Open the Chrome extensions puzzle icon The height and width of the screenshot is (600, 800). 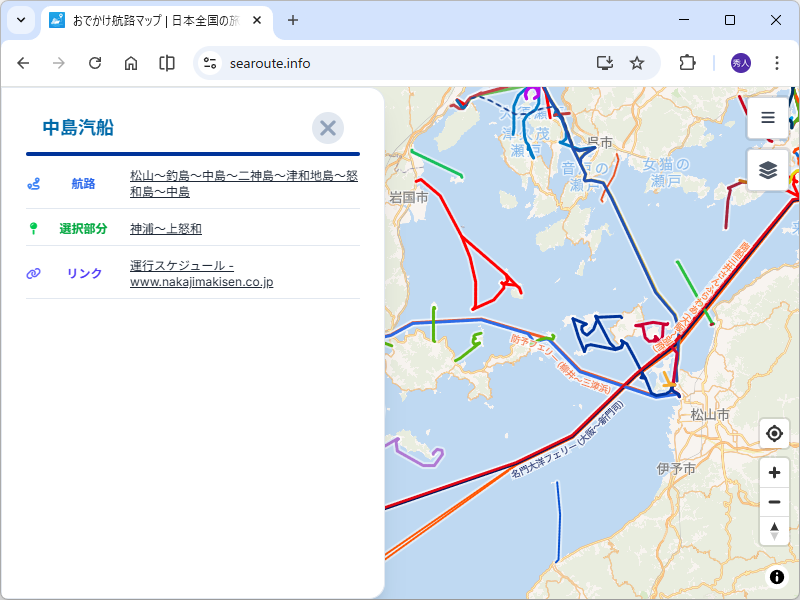click(686, 62)
